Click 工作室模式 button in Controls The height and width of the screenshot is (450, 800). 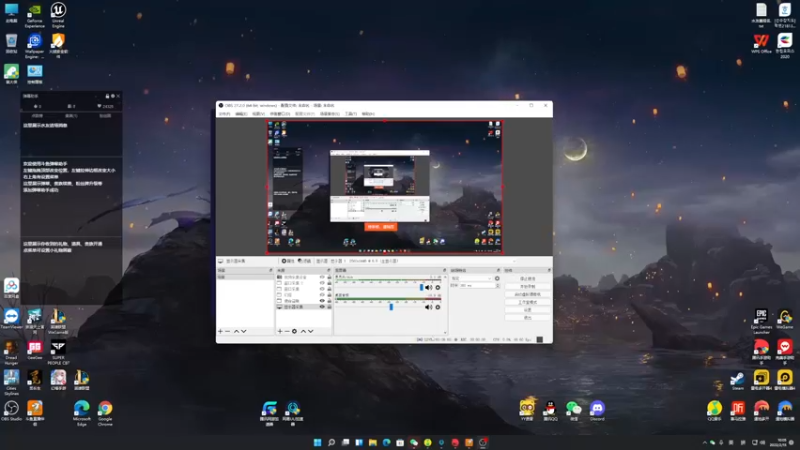[528, 302]
